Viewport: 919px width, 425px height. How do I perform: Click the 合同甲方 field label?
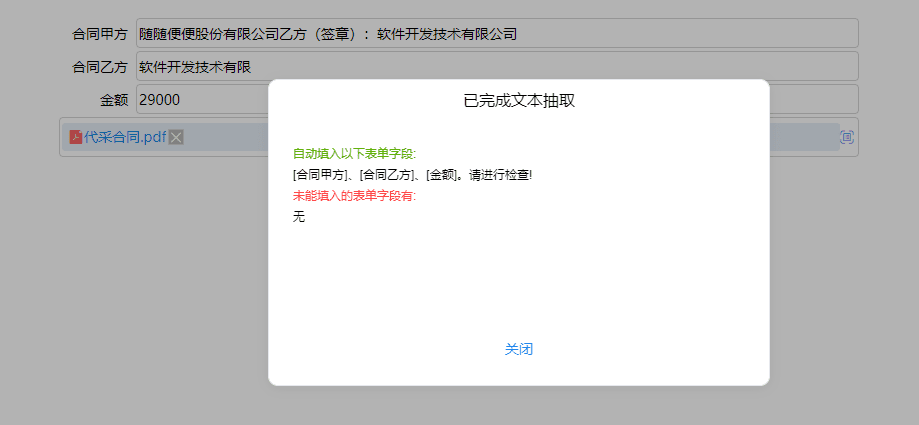point(100,34)
